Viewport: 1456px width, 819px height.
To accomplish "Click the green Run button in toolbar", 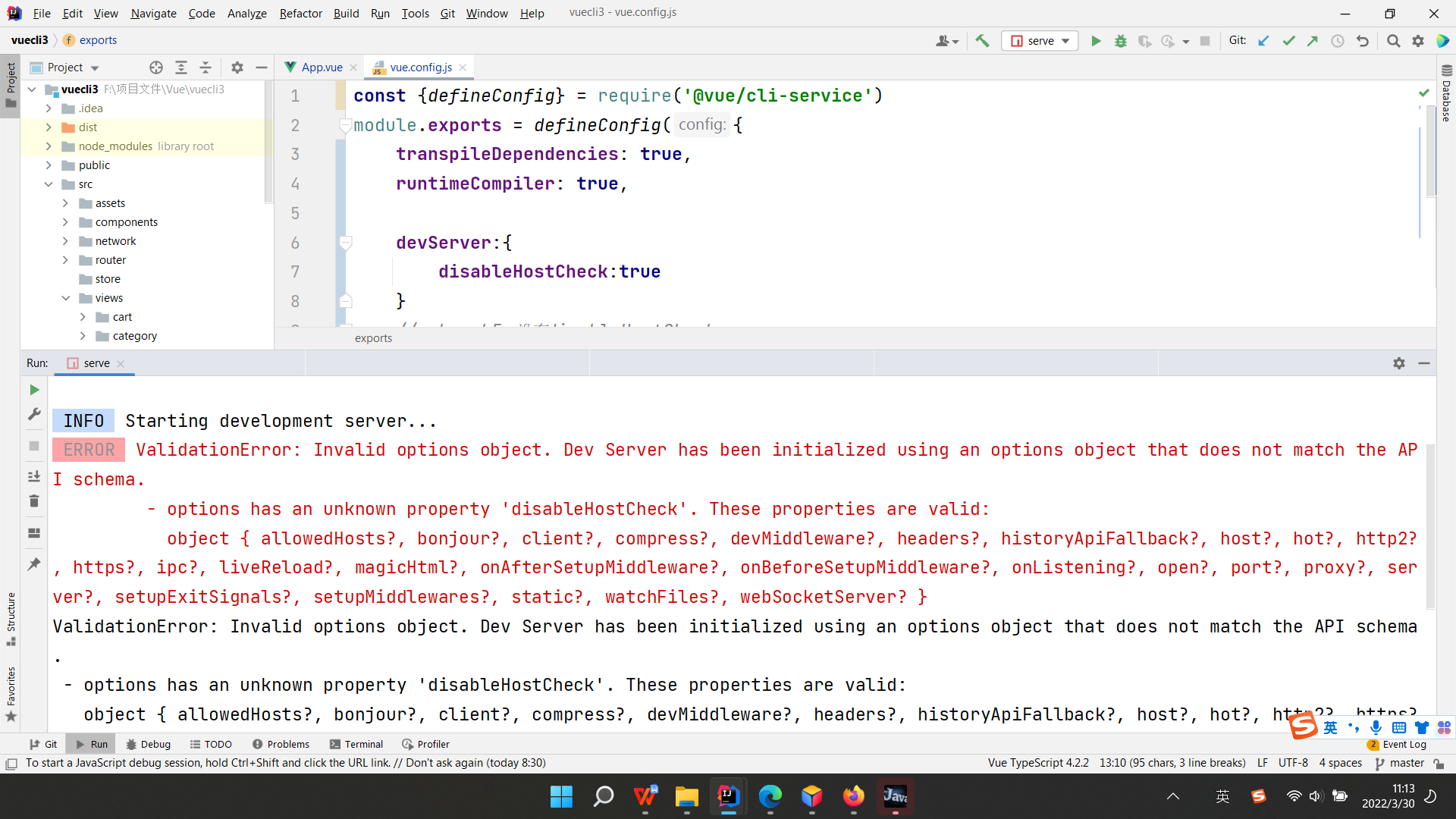I will coord(1096,41).
